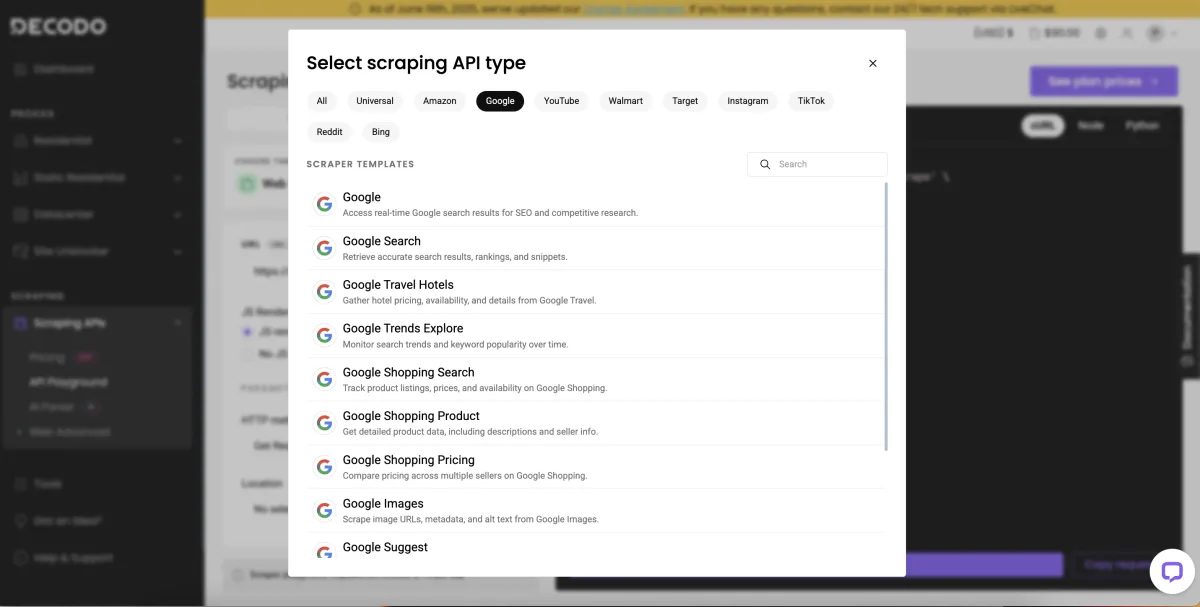
Task: Click 'Get detailed product data' description
Action: (x=470, y=432)
